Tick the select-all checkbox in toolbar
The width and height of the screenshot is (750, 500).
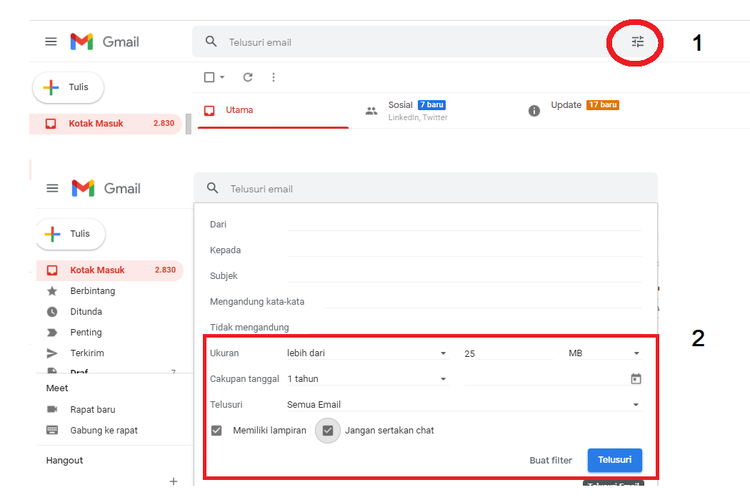[209, 77]
